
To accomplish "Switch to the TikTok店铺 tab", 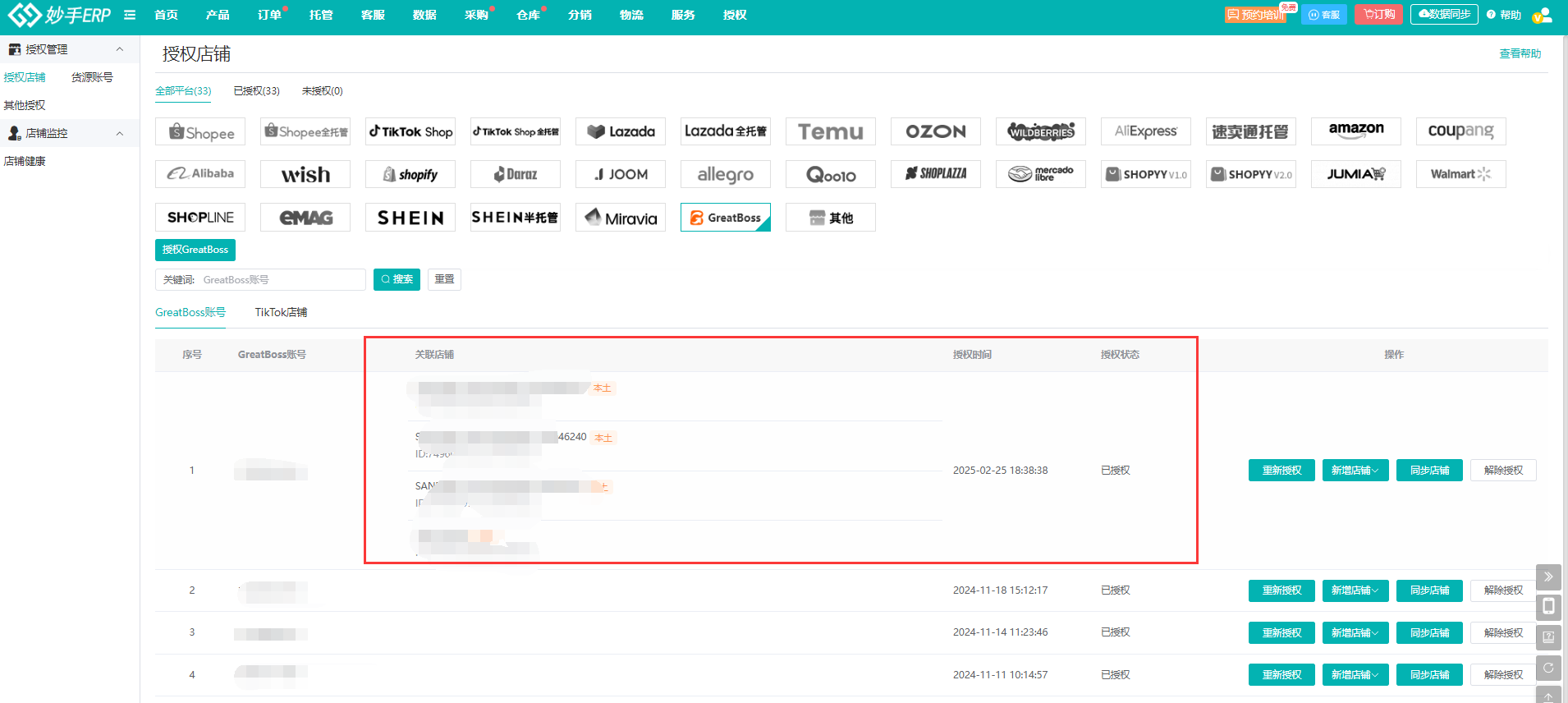I will pos(281,312).
